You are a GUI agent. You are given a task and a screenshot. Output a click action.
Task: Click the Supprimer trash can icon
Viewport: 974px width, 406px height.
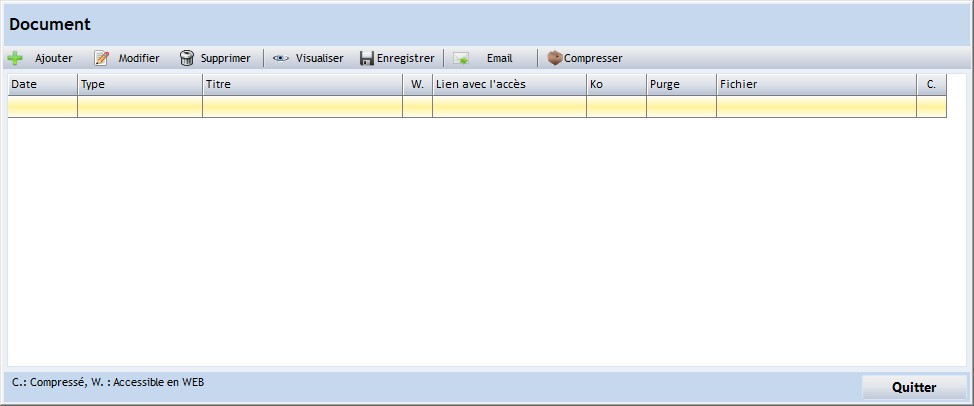pyautogui.click(x=186, y=58)
